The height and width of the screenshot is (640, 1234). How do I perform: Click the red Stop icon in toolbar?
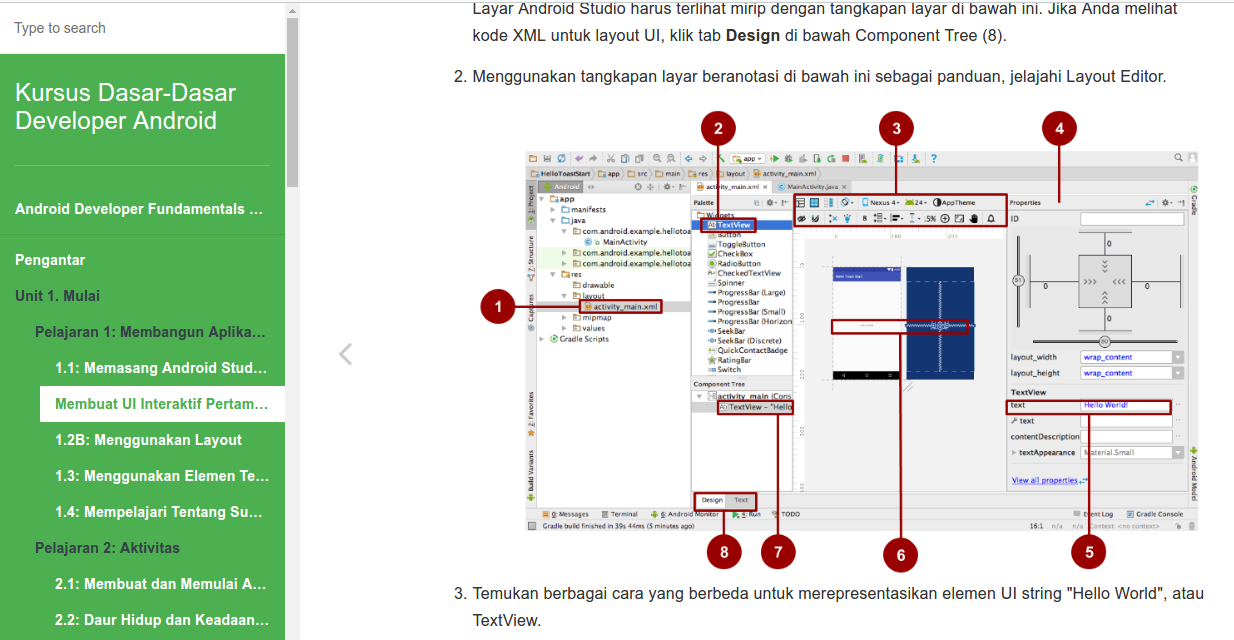click(x=846, y=158)
